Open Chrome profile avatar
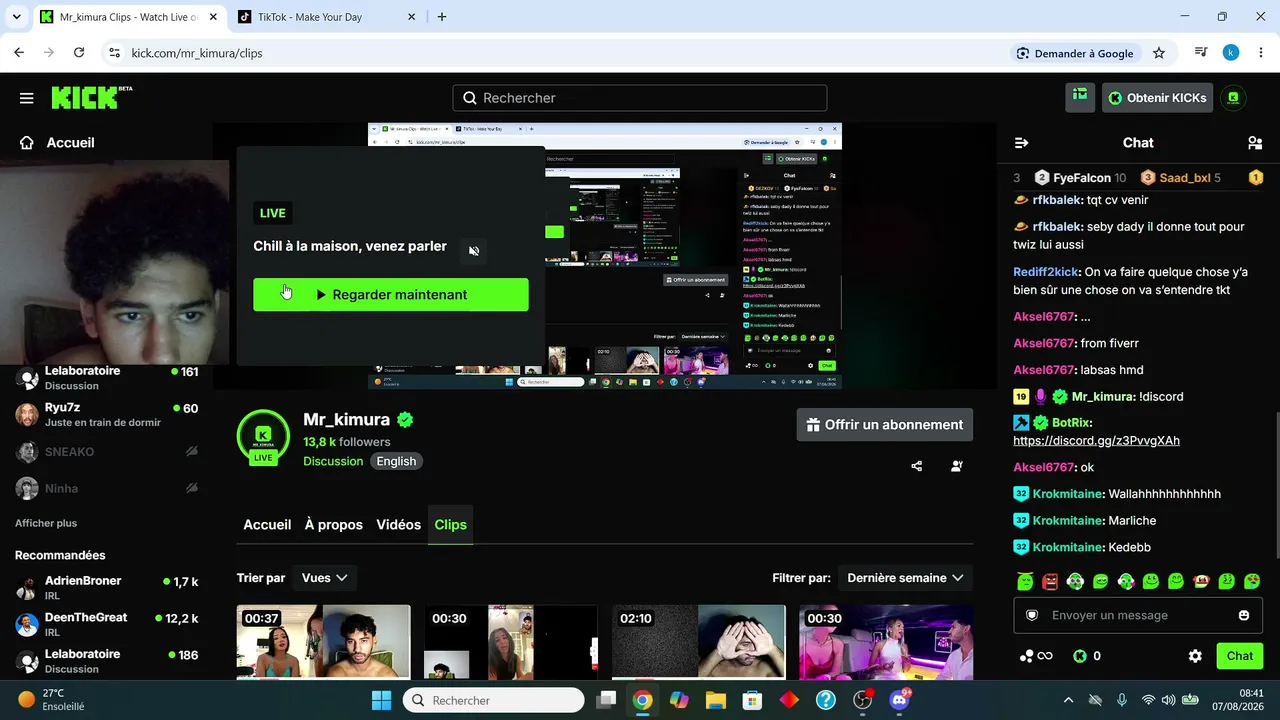The height and width of the screenshot is (720, 1280). (1231, 53)
